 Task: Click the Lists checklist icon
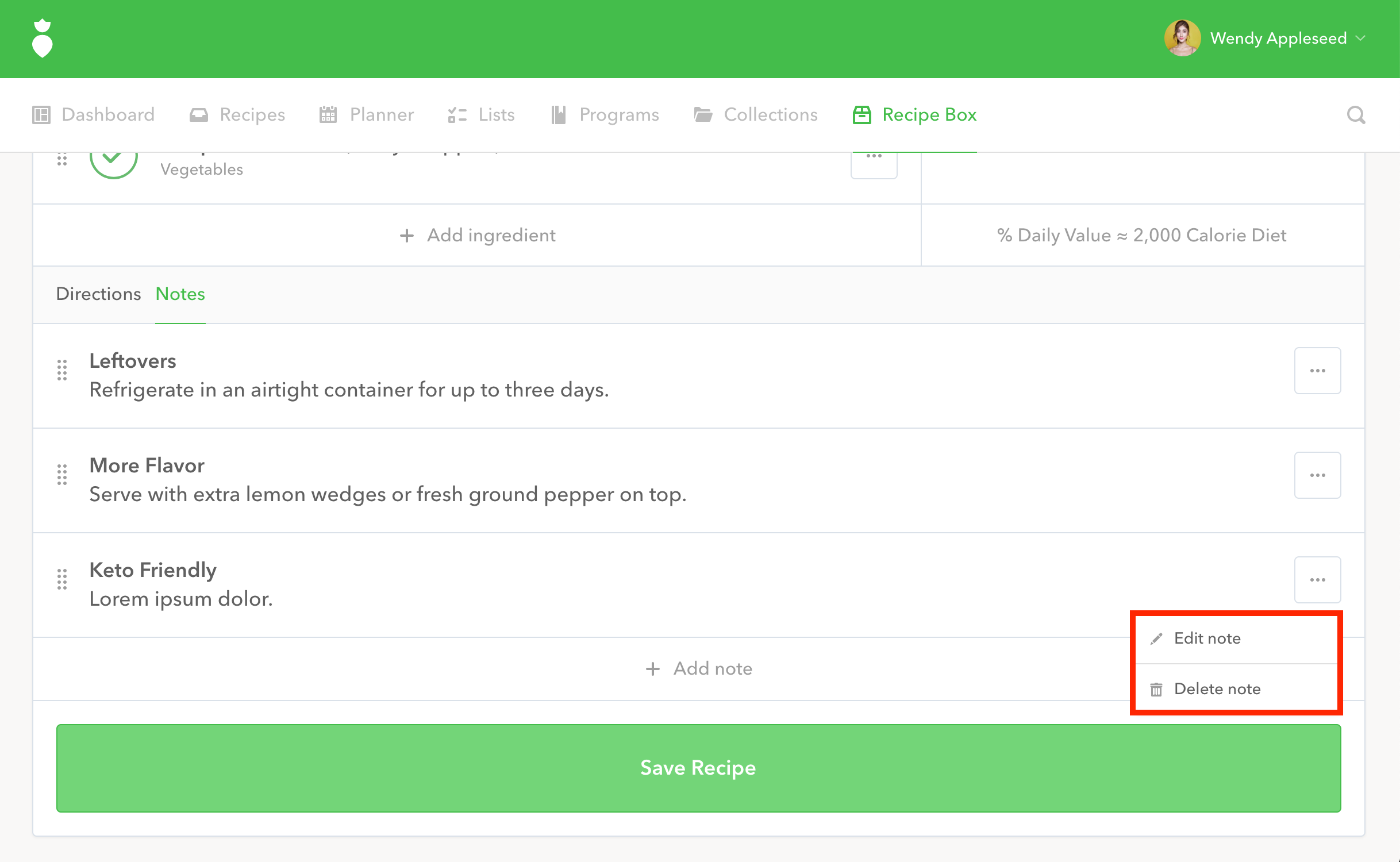click(457, 115)
